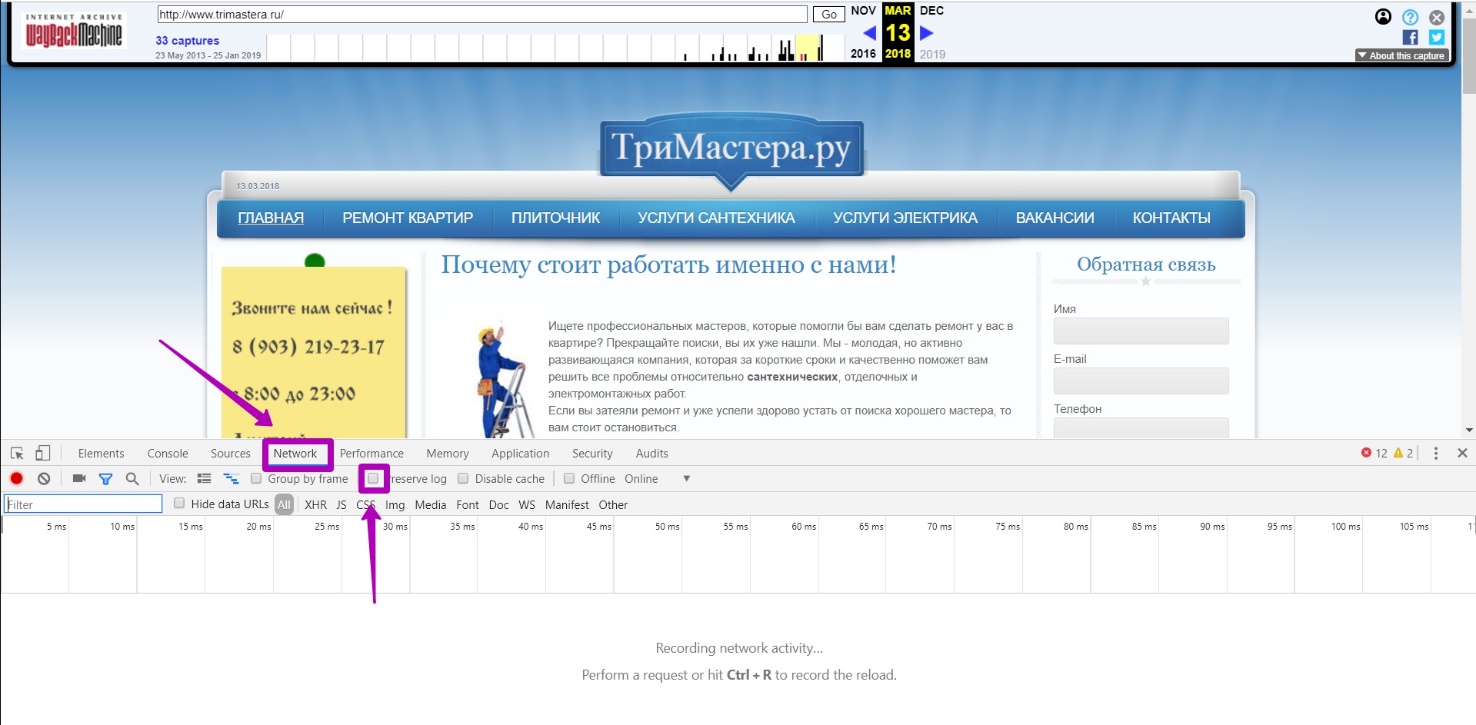Go to previous capture with left blue arrow
This screenshot has width=1476, height=725.
869,33
